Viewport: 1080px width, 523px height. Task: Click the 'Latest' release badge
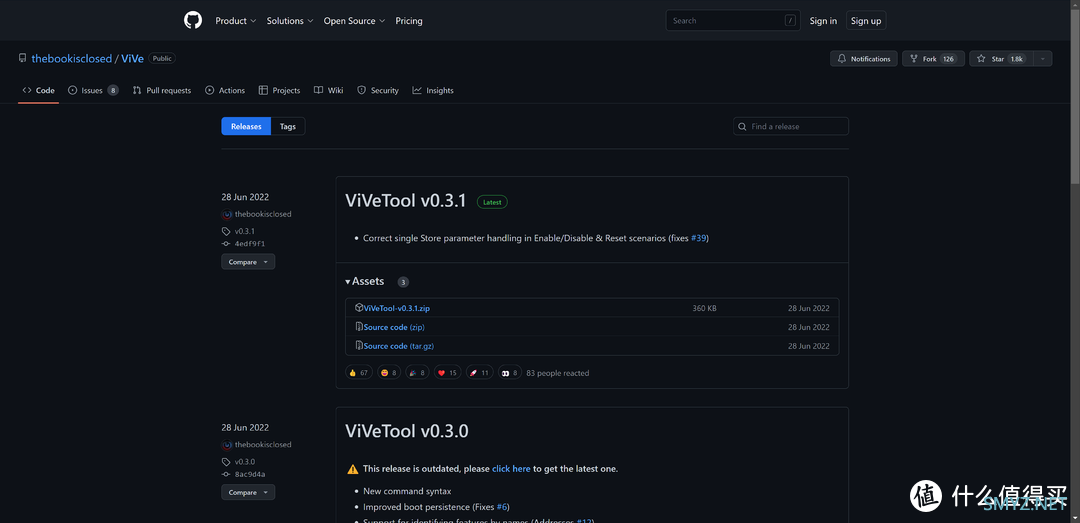click(x=492, y=203)
